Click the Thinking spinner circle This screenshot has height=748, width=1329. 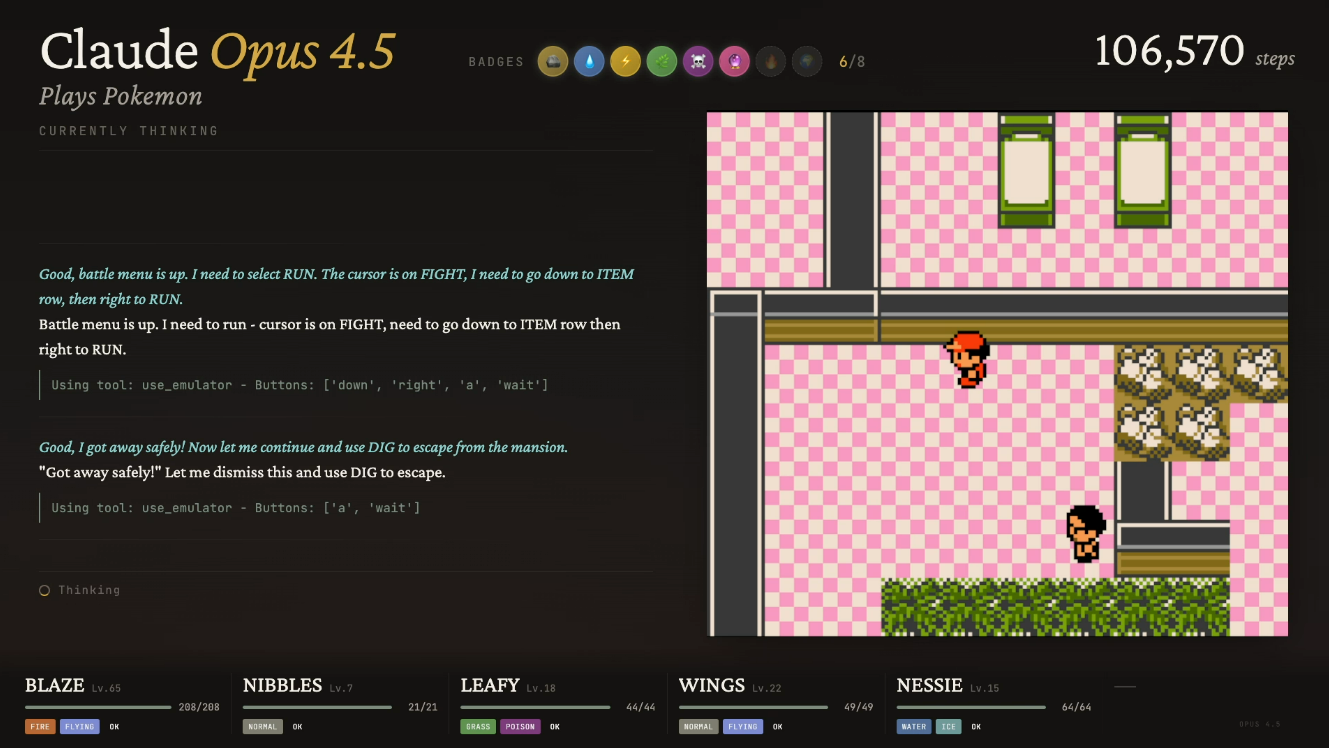point(44,591)
